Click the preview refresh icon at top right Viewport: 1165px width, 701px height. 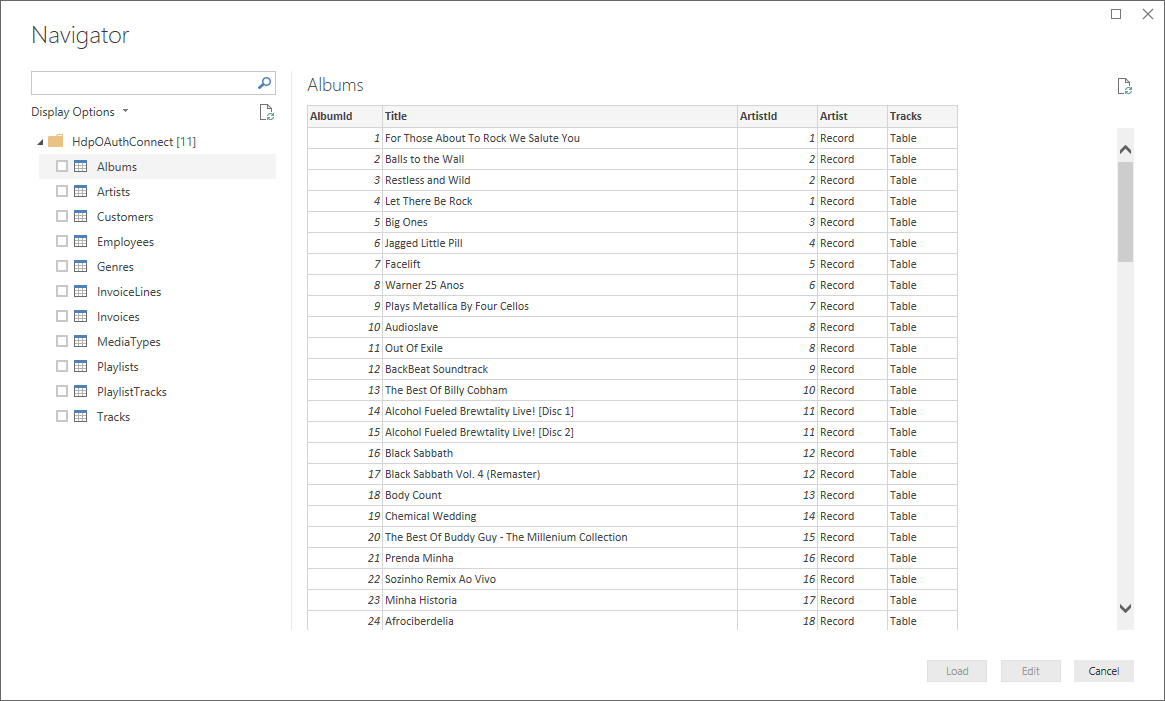pyautogui.click(x=1125, y=86)
